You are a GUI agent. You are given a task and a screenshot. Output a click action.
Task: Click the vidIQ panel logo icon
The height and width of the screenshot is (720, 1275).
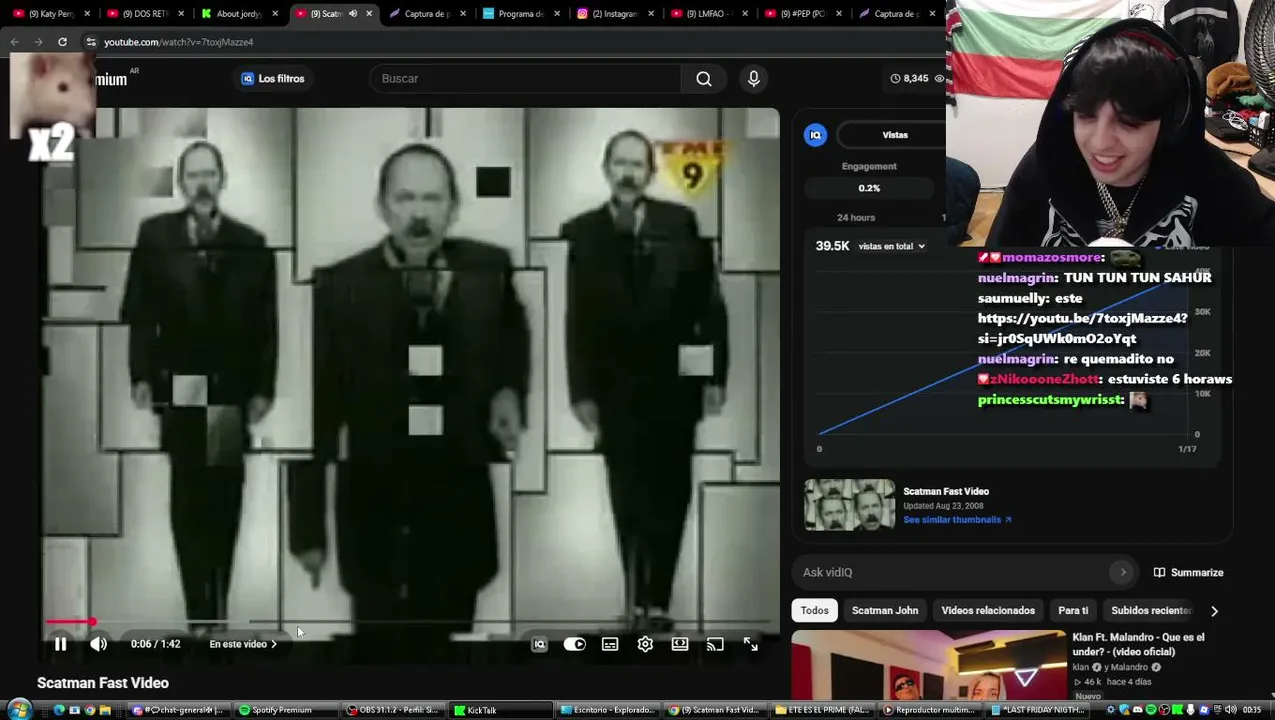pos(815,135)
